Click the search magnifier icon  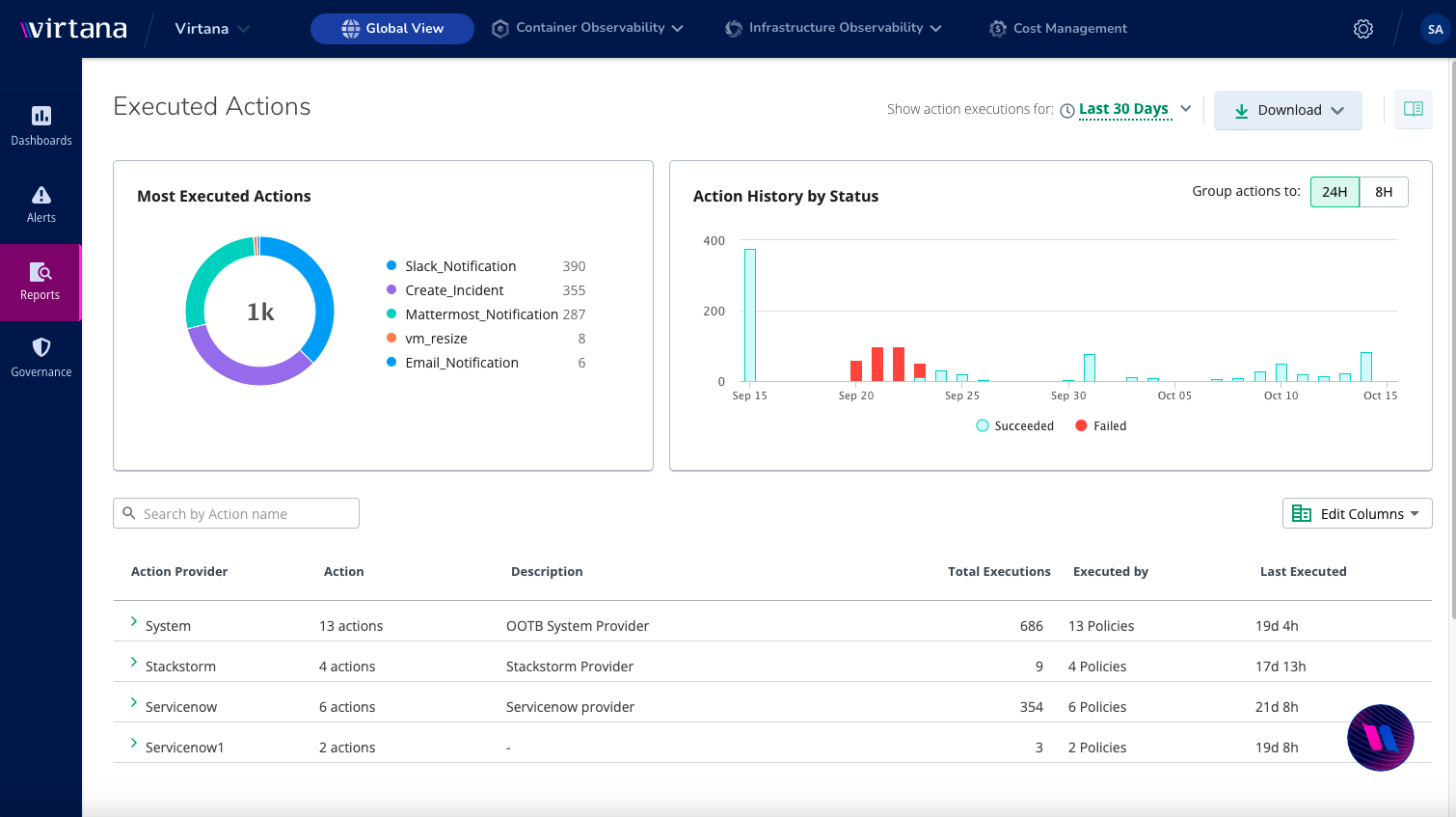click(129, 513)
